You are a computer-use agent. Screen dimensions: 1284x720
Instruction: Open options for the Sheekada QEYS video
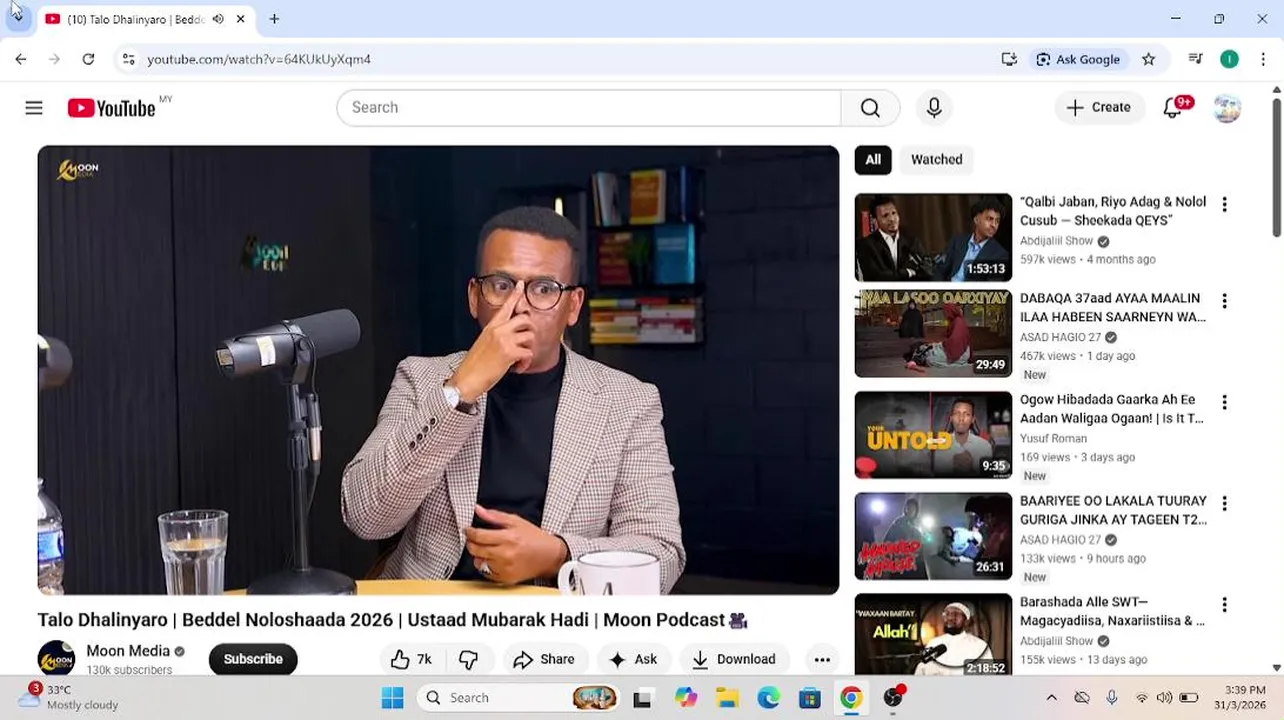point(1224,204)
